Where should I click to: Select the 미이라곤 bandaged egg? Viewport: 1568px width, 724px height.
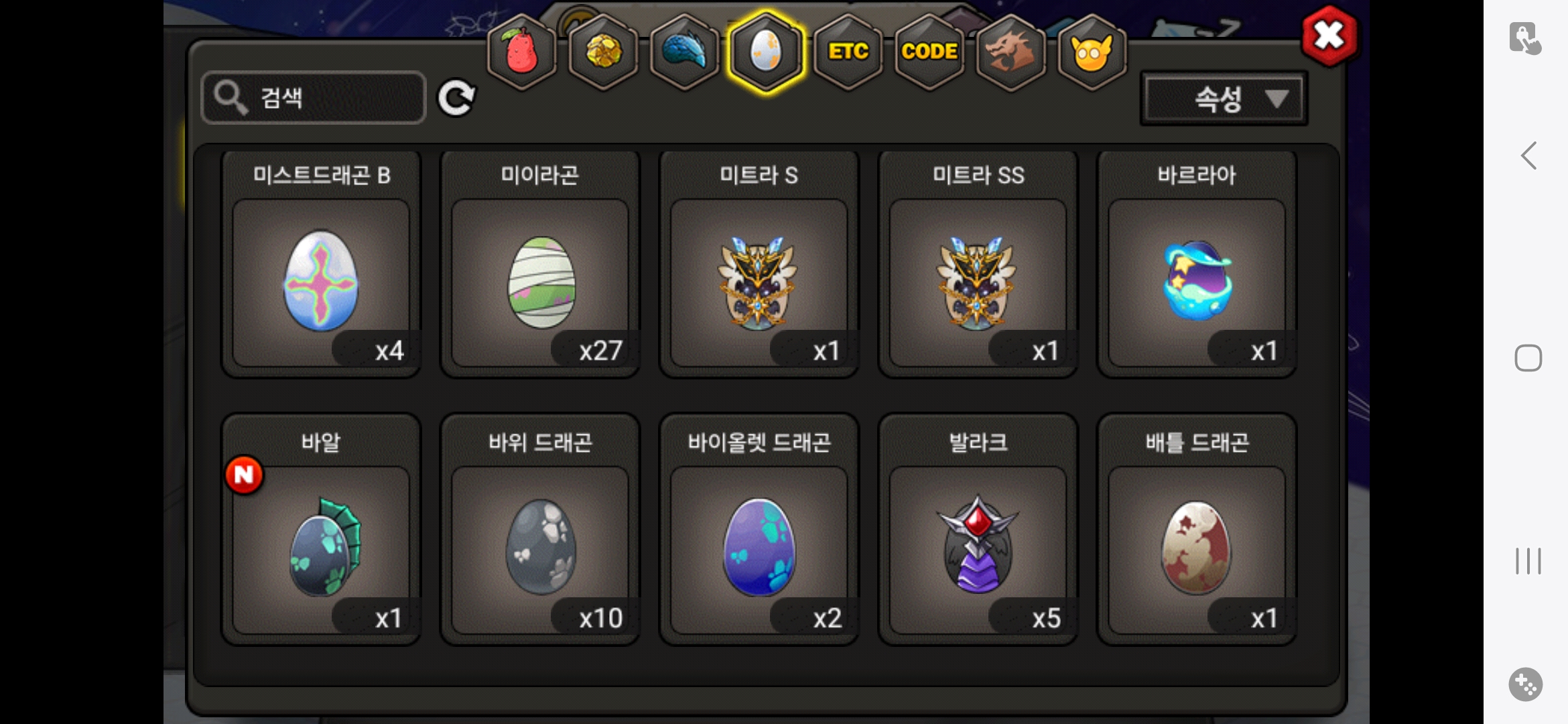(x=540, y=263)
